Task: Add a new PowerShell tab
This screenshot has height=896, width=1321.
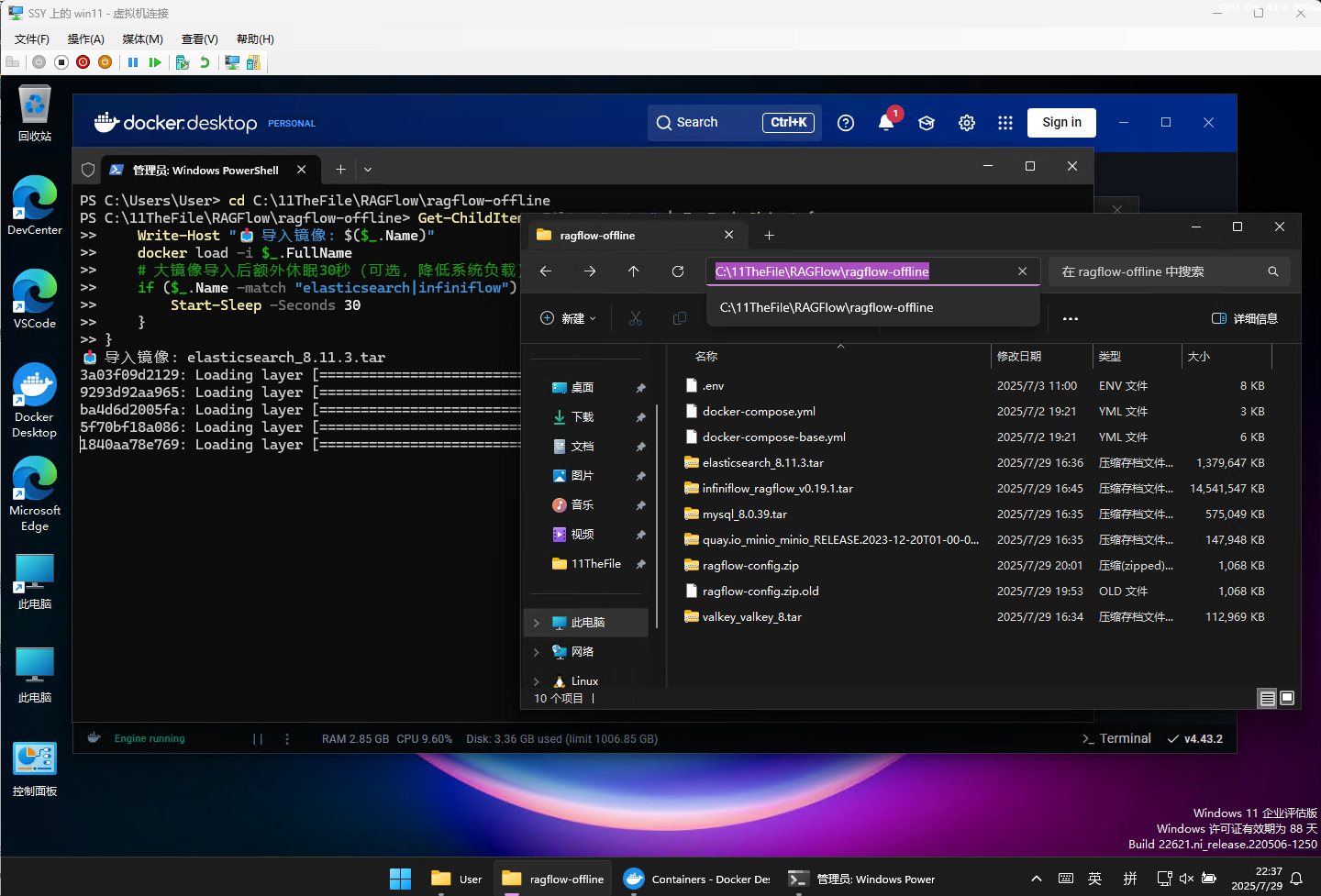Action: [340, 170]
